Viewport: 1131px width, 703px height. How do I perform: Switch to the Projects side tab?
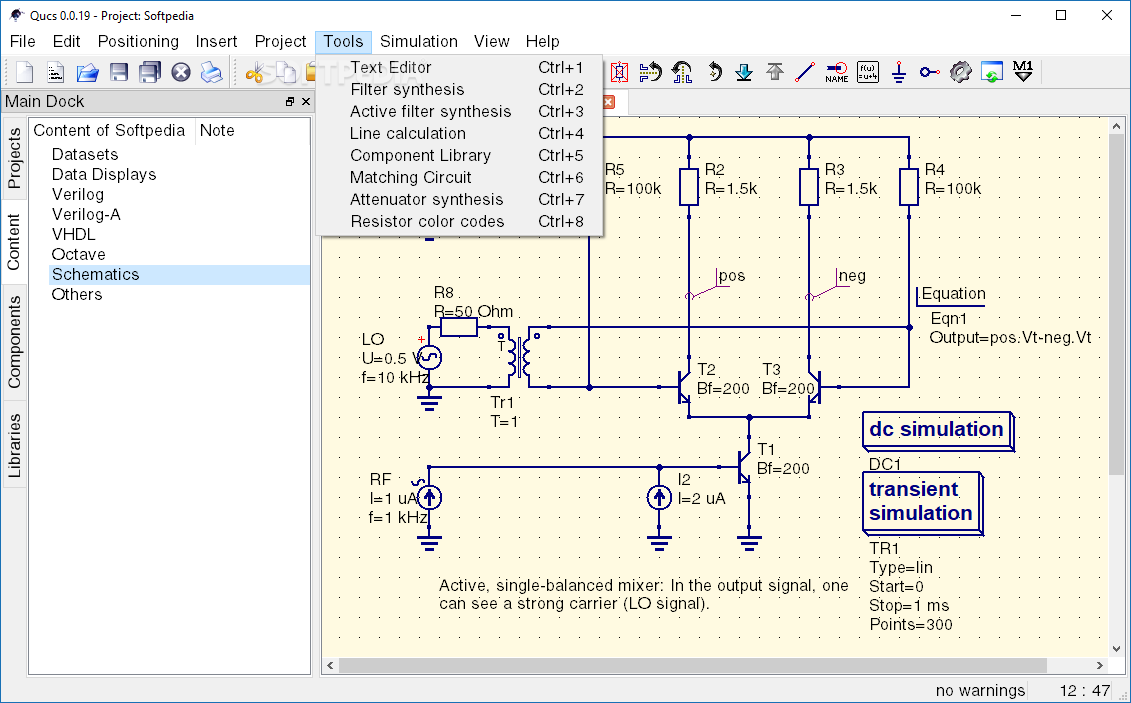[x=14, y=157]
